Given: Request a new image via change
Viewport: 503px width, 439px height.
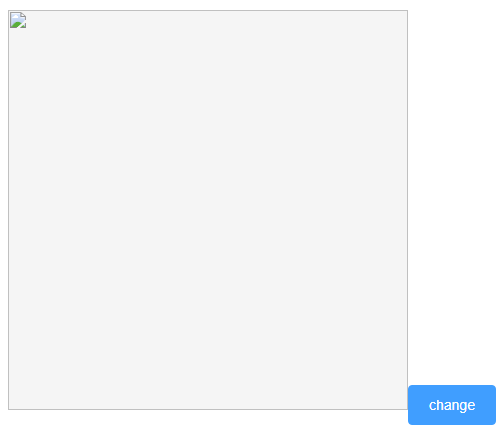Looking at the screenshot, I should coord(452,405).
